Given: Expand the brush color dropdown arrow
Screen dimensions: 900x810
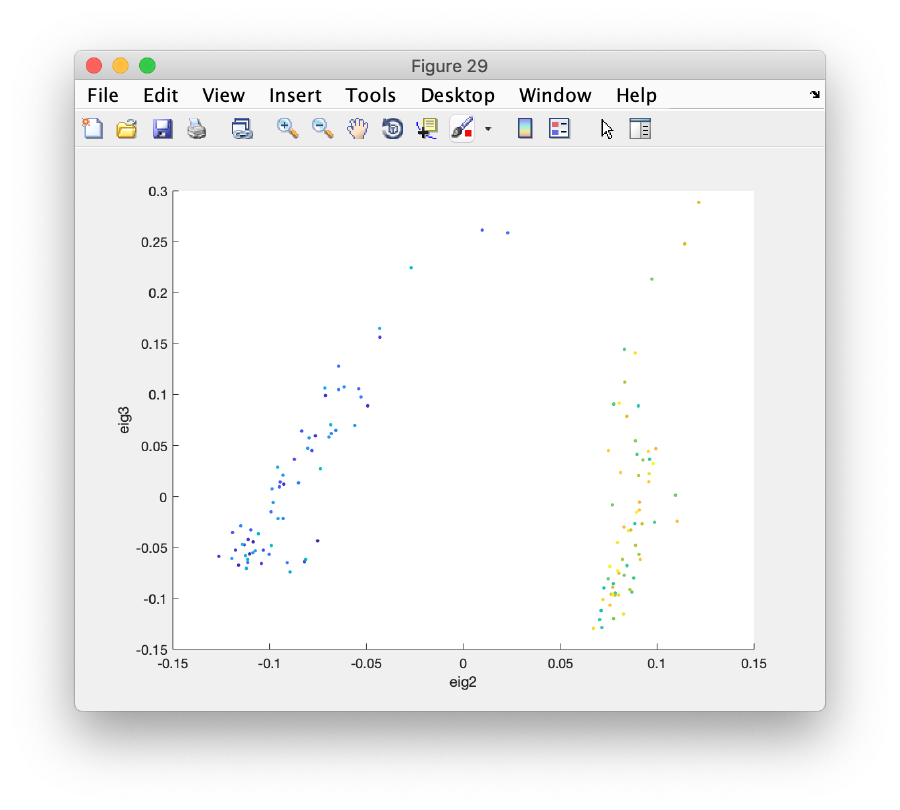Looking at the screenshot, I should click(488, 129).
